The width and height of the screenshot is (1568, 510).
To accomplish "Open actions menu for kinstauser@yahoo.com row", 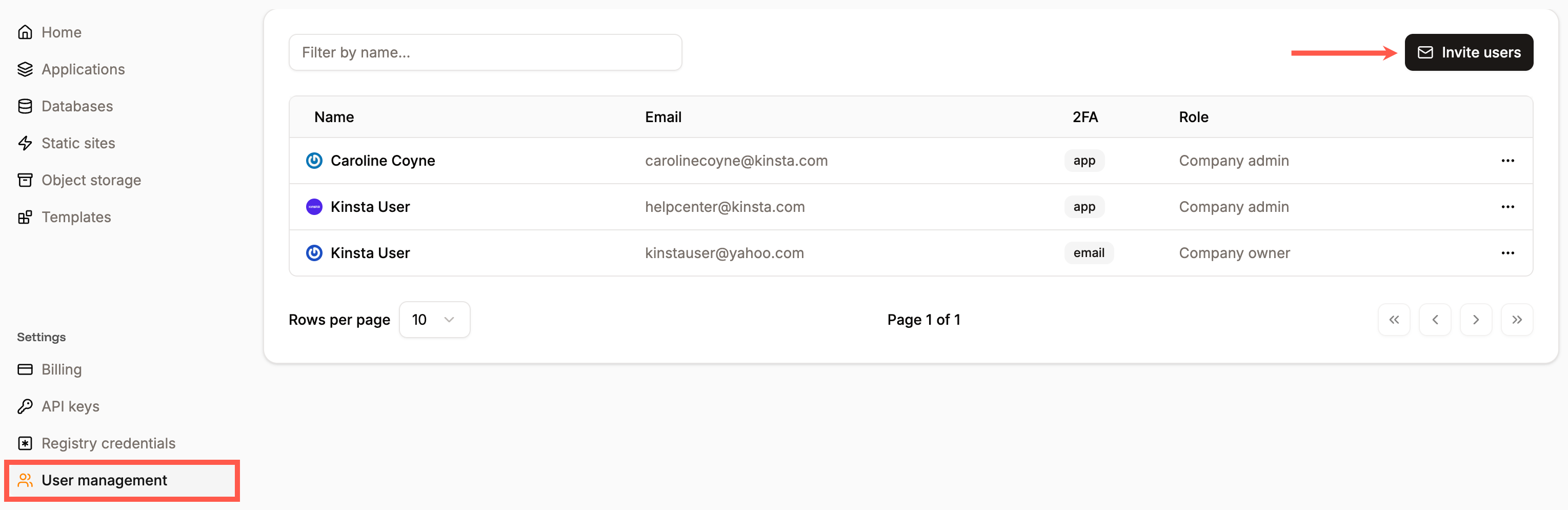I will coord(1509,252).
